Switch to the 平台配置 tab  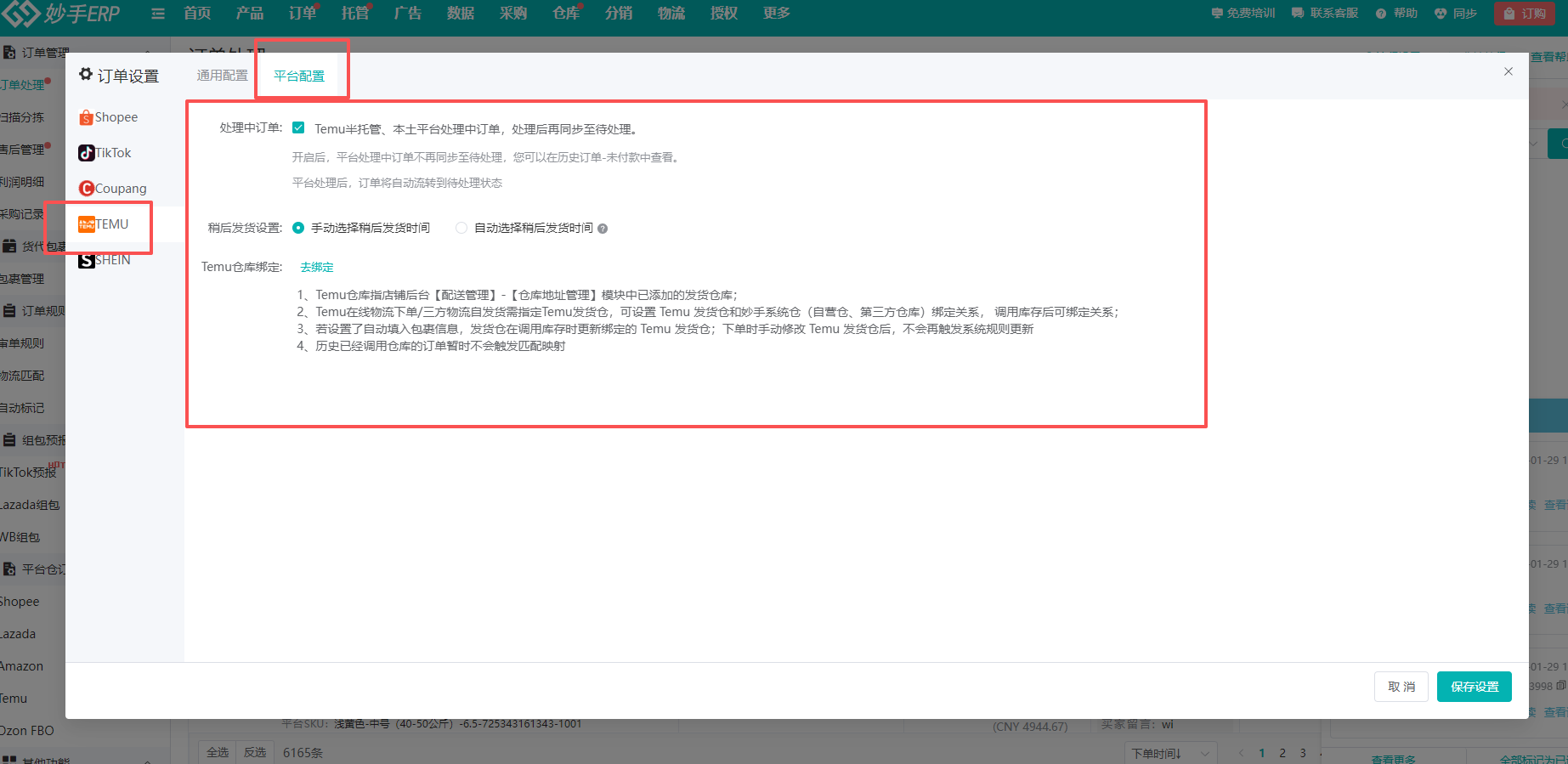pos(299,76)
